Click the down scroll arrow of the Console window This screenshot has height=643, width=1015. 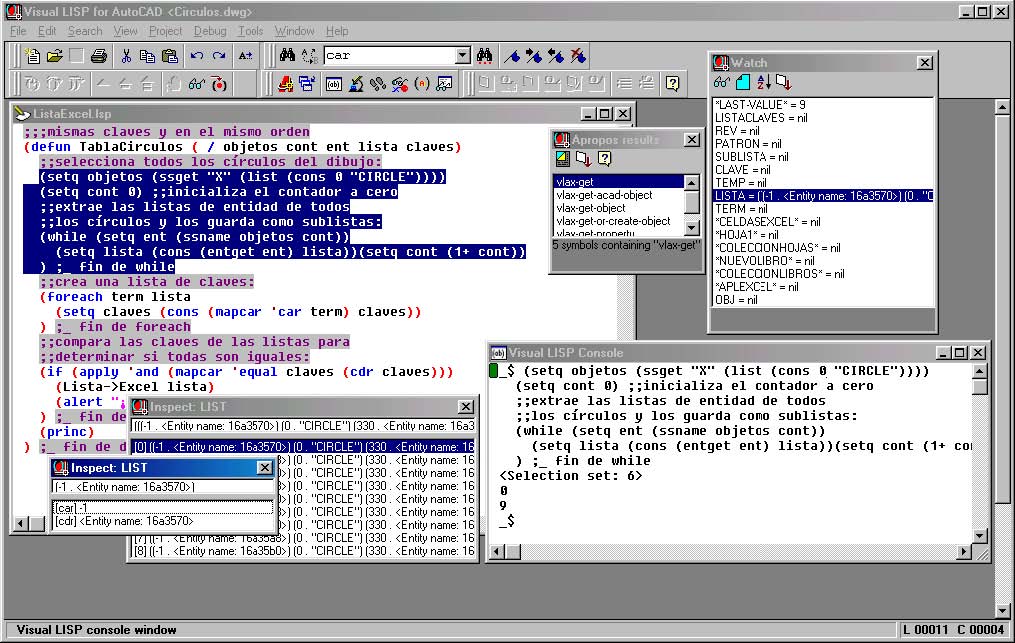pyautogui.click(x=979, y=536)
